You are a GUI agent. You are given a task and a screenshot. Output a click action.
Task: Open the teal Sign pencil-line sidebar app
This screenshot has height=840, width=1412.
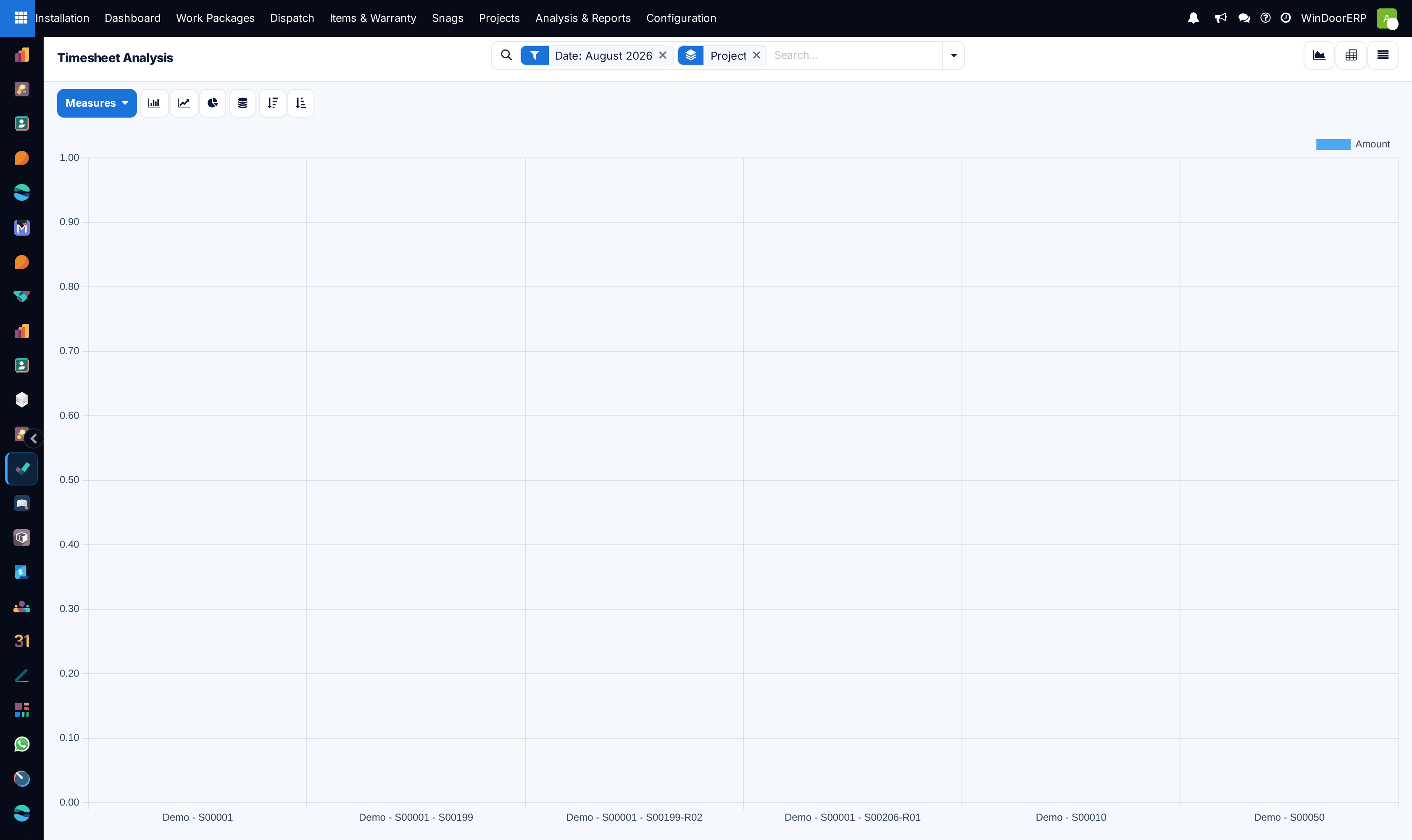tap(21, 675)
